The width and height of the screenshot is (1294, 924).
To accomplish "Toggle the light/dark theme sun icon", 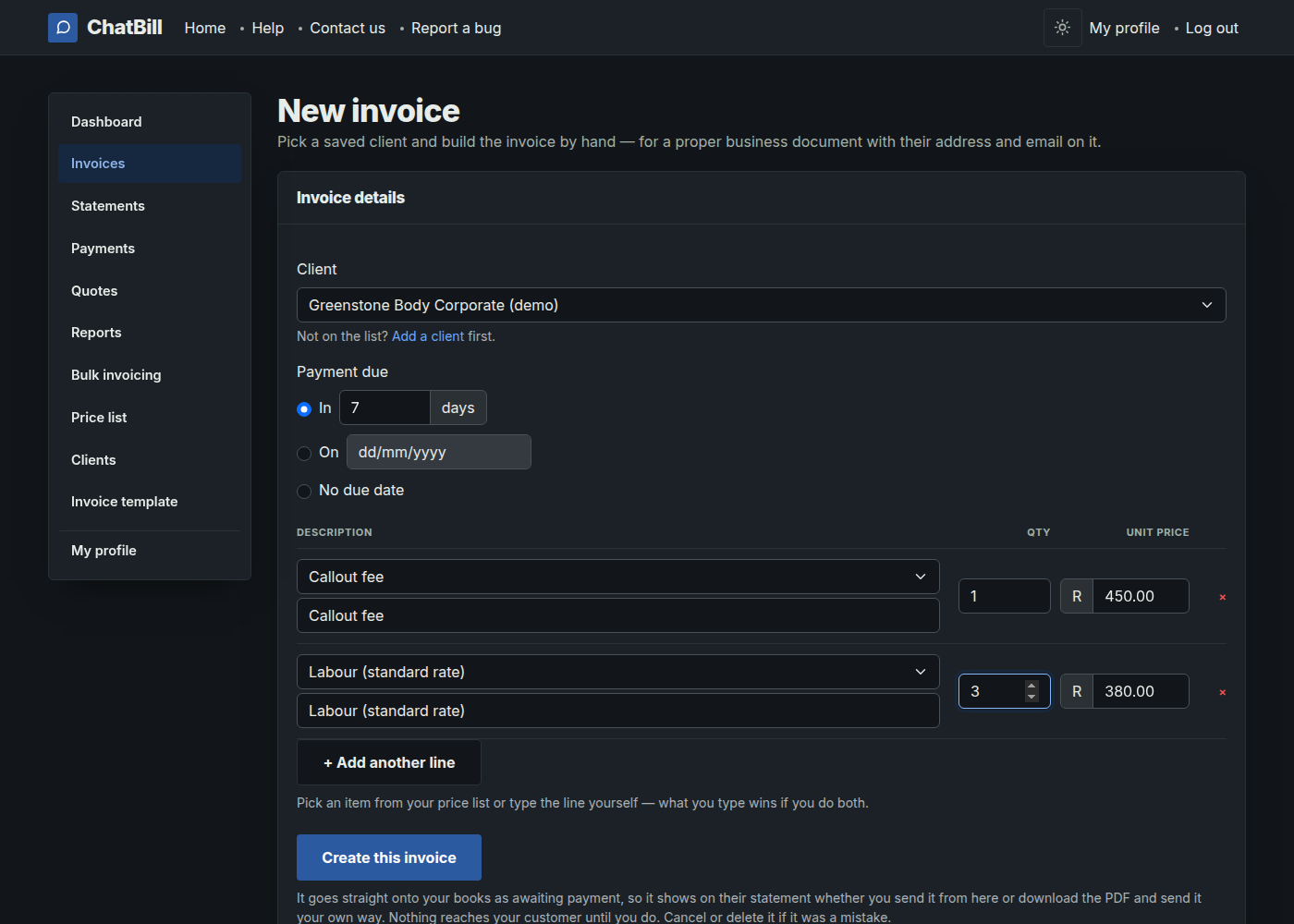I will (x=1063, y=28).
